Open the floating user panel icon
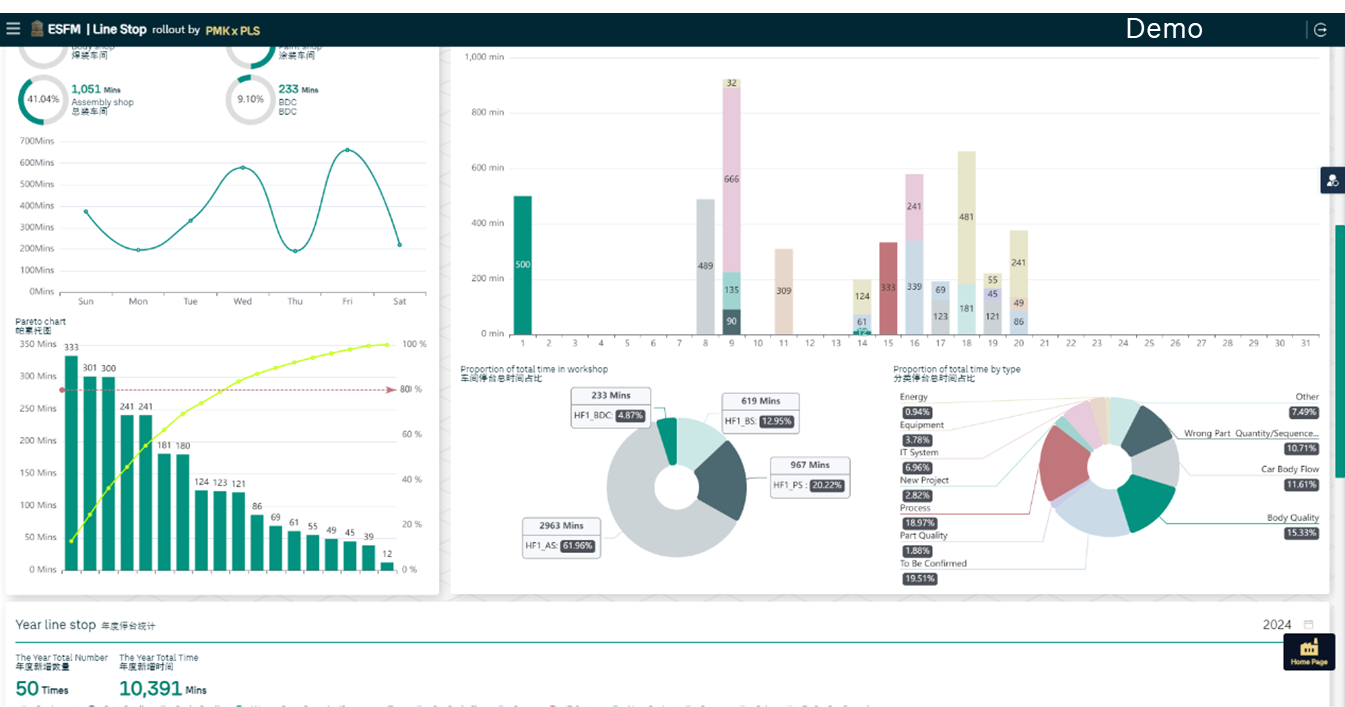 click(x=1332, y=180)
